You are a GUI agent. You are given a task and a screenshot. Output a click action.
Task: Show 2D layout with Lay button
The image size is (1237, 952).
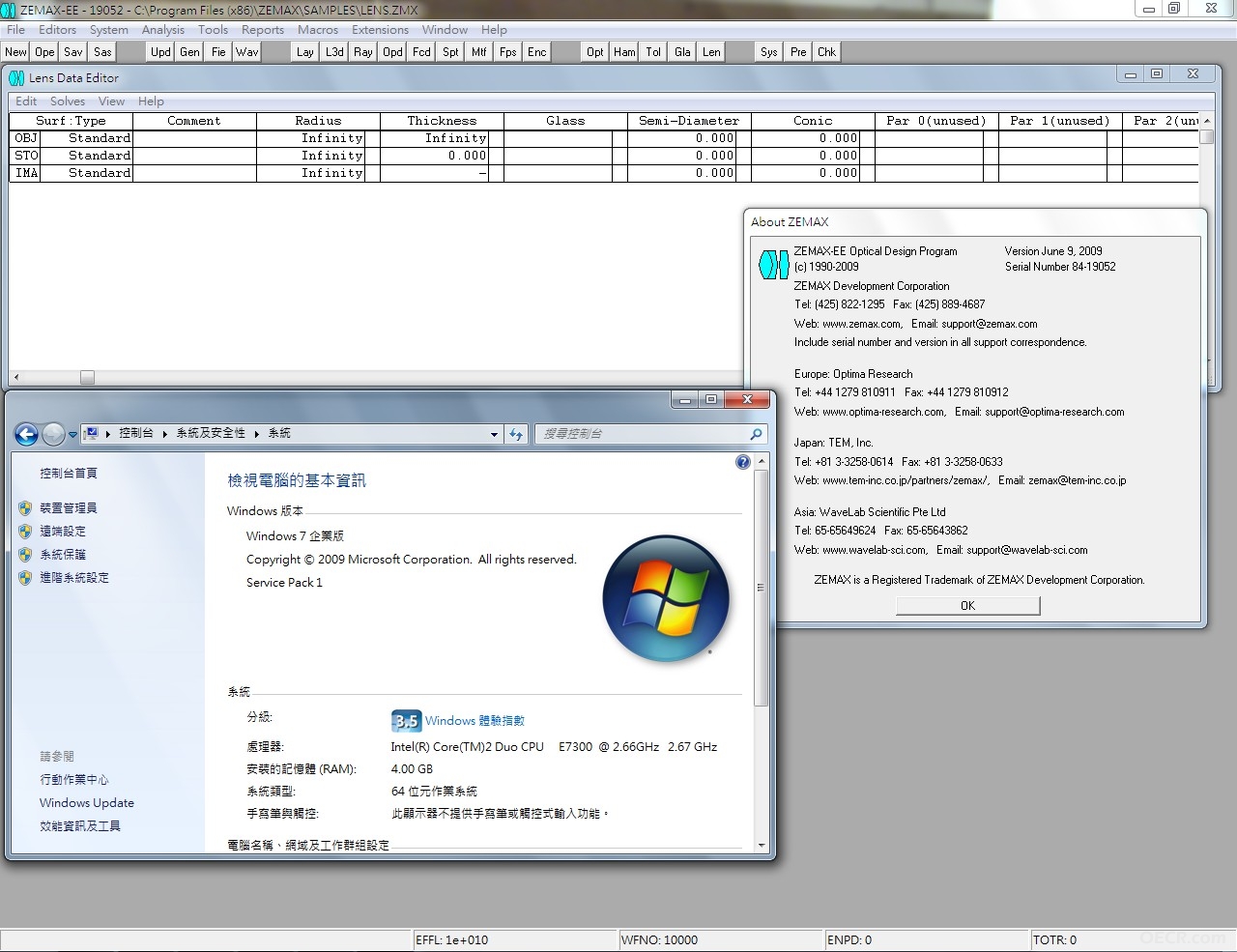305,52
